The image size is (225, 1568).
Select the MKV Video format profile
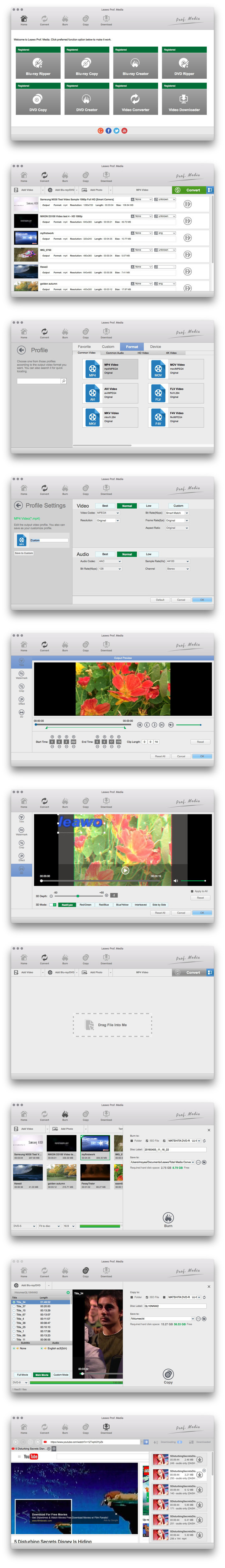(111, 418)
